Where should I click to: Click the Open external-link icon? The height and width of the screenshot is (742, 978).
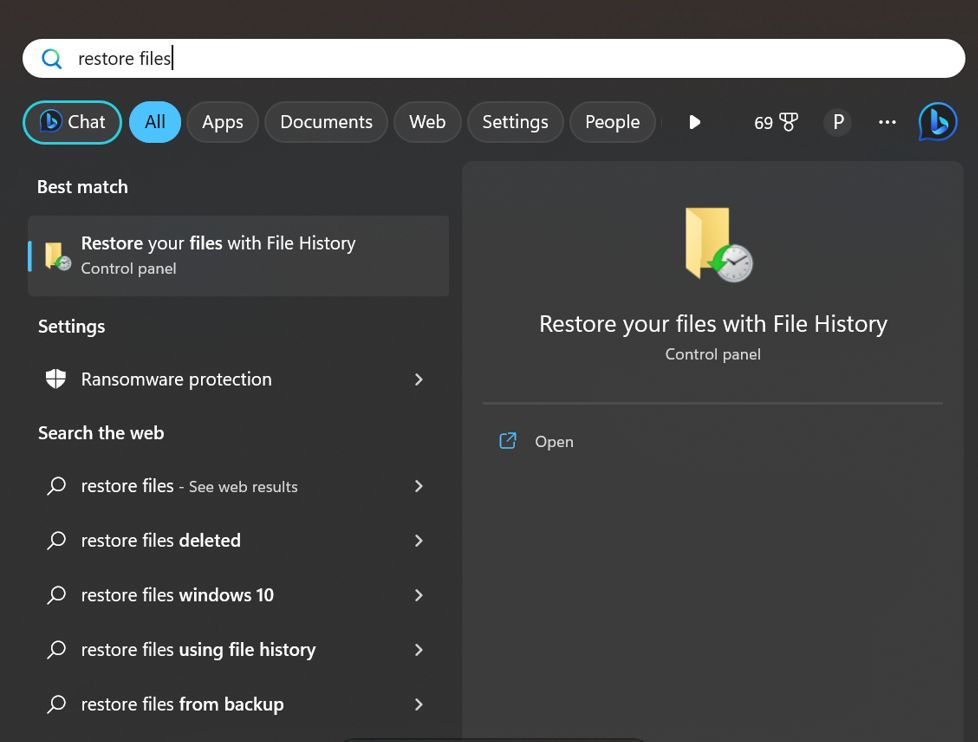pos(508,441)
